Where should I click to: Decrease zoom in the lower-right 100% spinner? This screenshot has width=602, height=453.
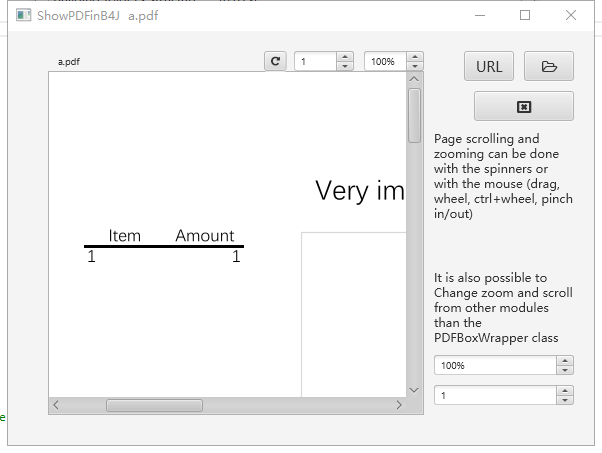point(565,370)
